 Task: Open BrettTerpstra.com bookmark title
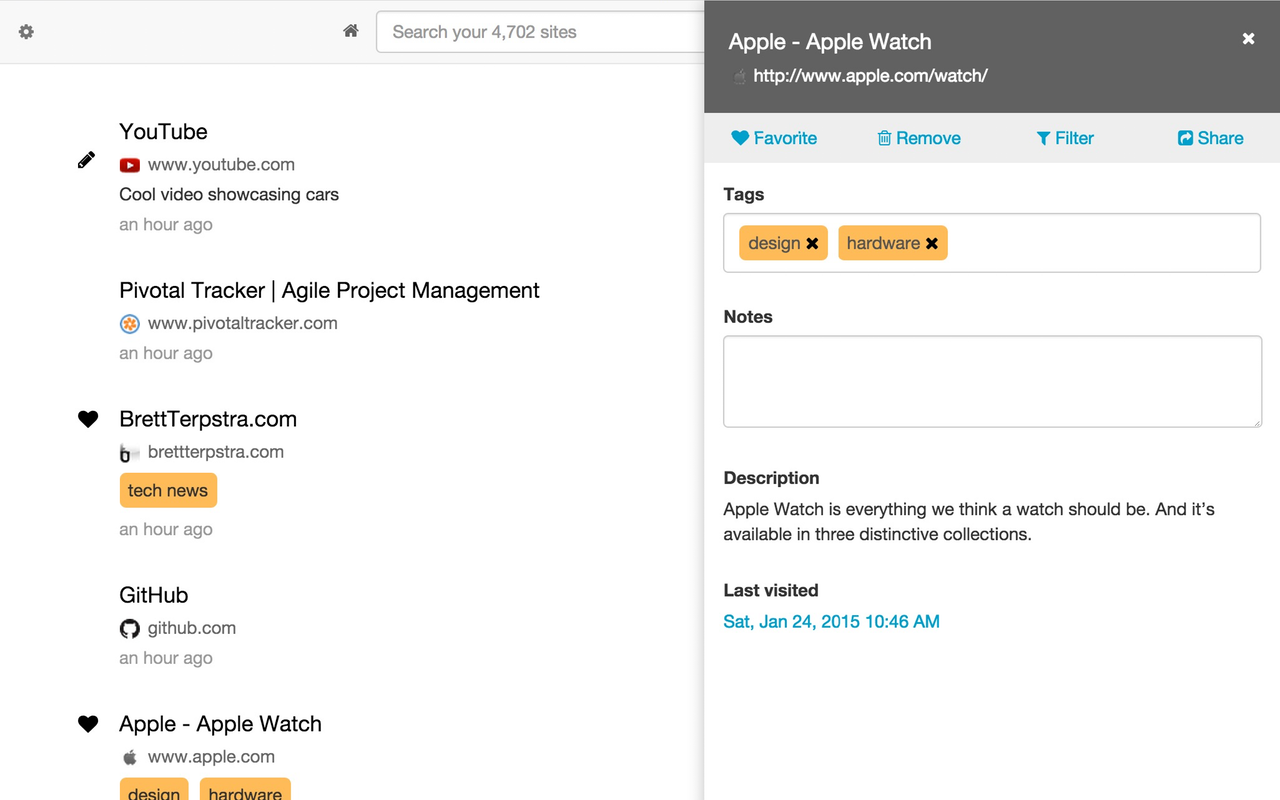point(208,419)
